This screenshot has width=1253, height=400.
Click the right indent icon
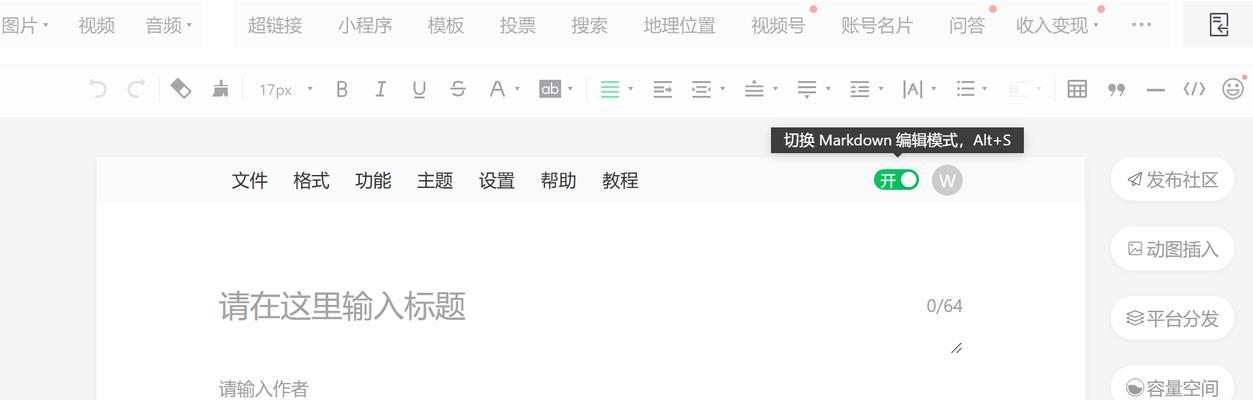[x=662, y=89]
